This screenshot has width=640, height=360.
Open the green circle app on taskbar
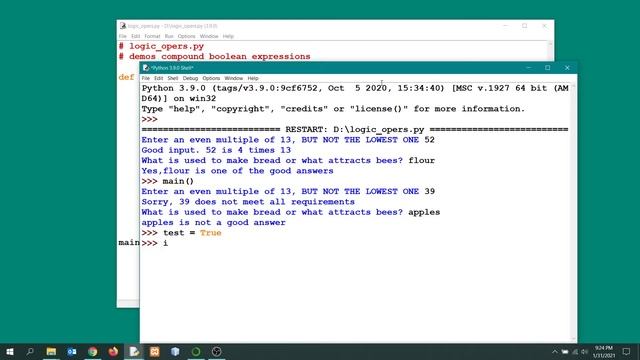click(196, 351)
